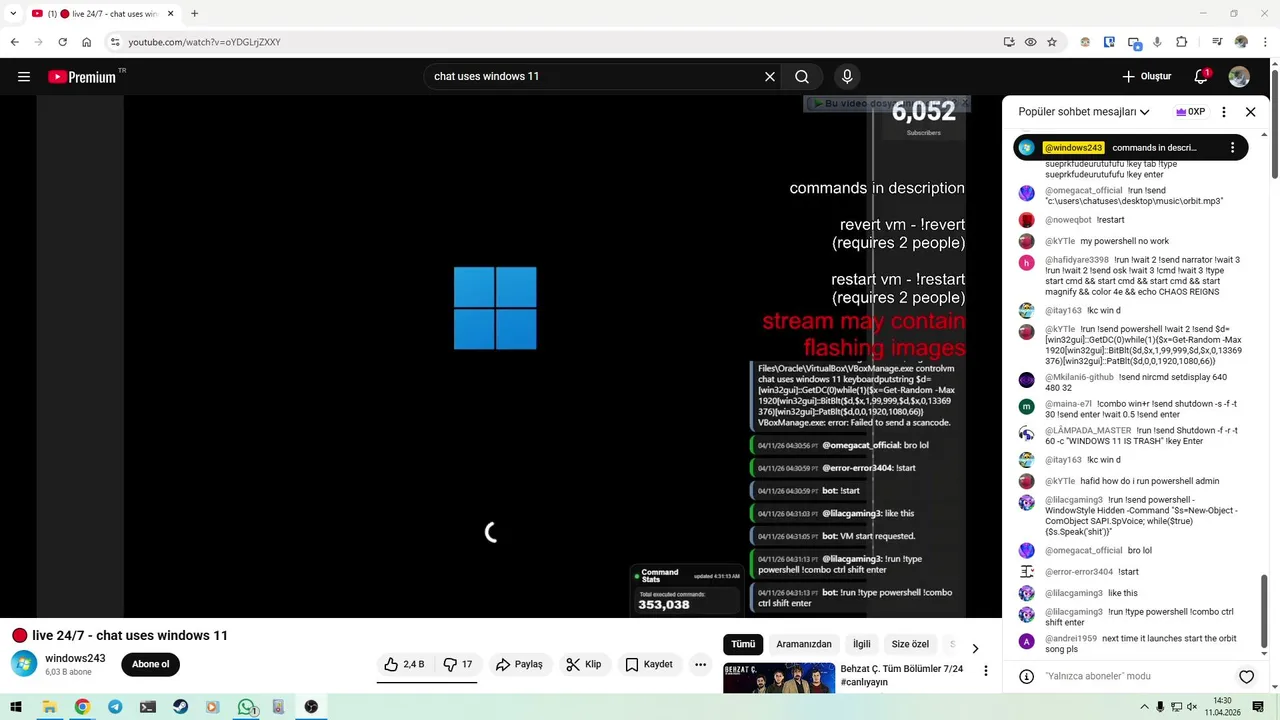The width and height of the screenshot is (1280, 720).
Task: Select the Tümü filter chip
Action: click(743, 644)
